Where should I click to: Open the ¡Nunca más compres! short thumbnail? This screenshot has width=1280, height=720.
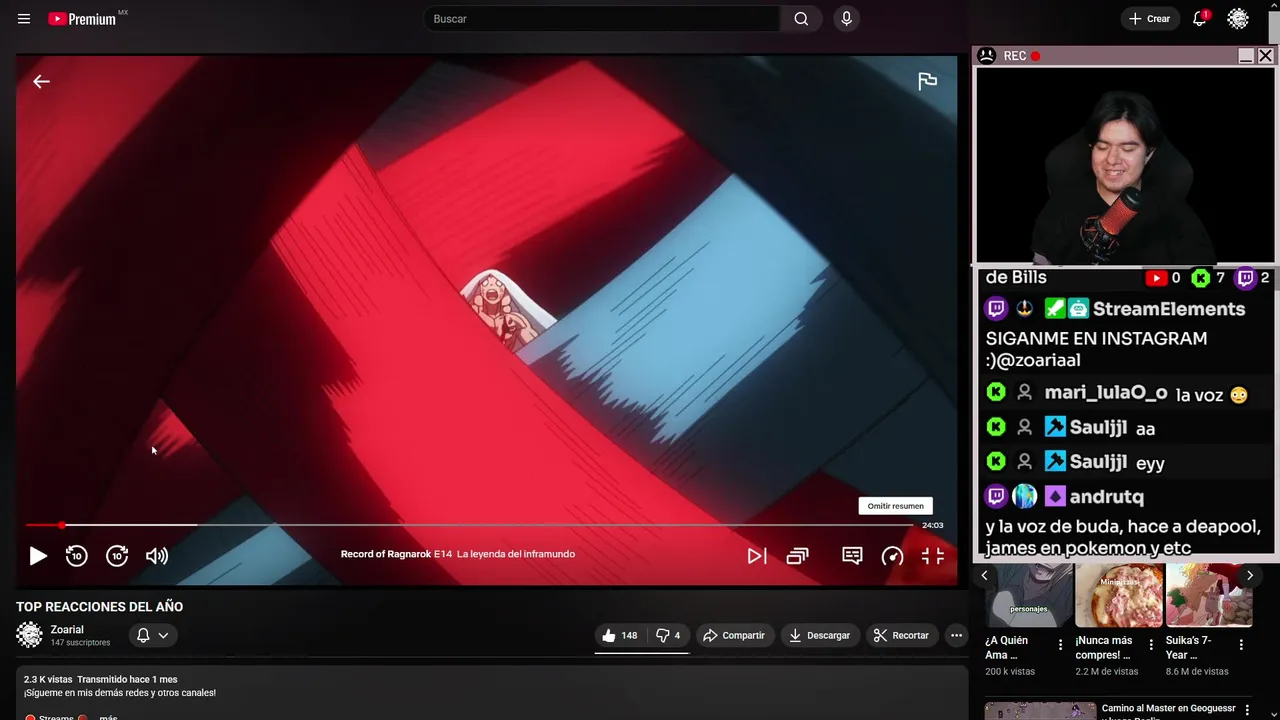(1119, 595)
